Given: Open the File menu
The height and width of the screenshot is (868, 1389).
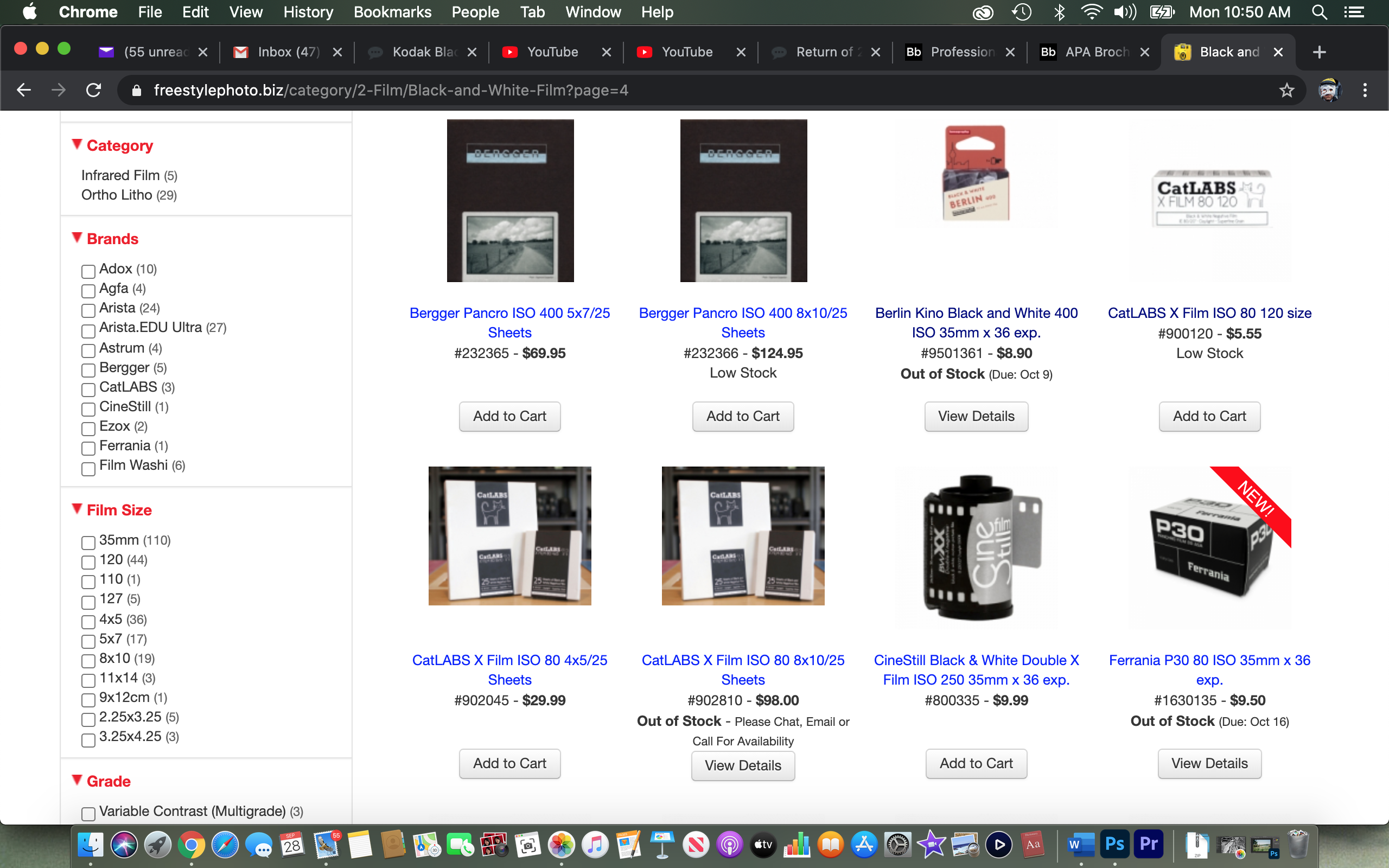Looking at the screenshot, I should (150, 12).
